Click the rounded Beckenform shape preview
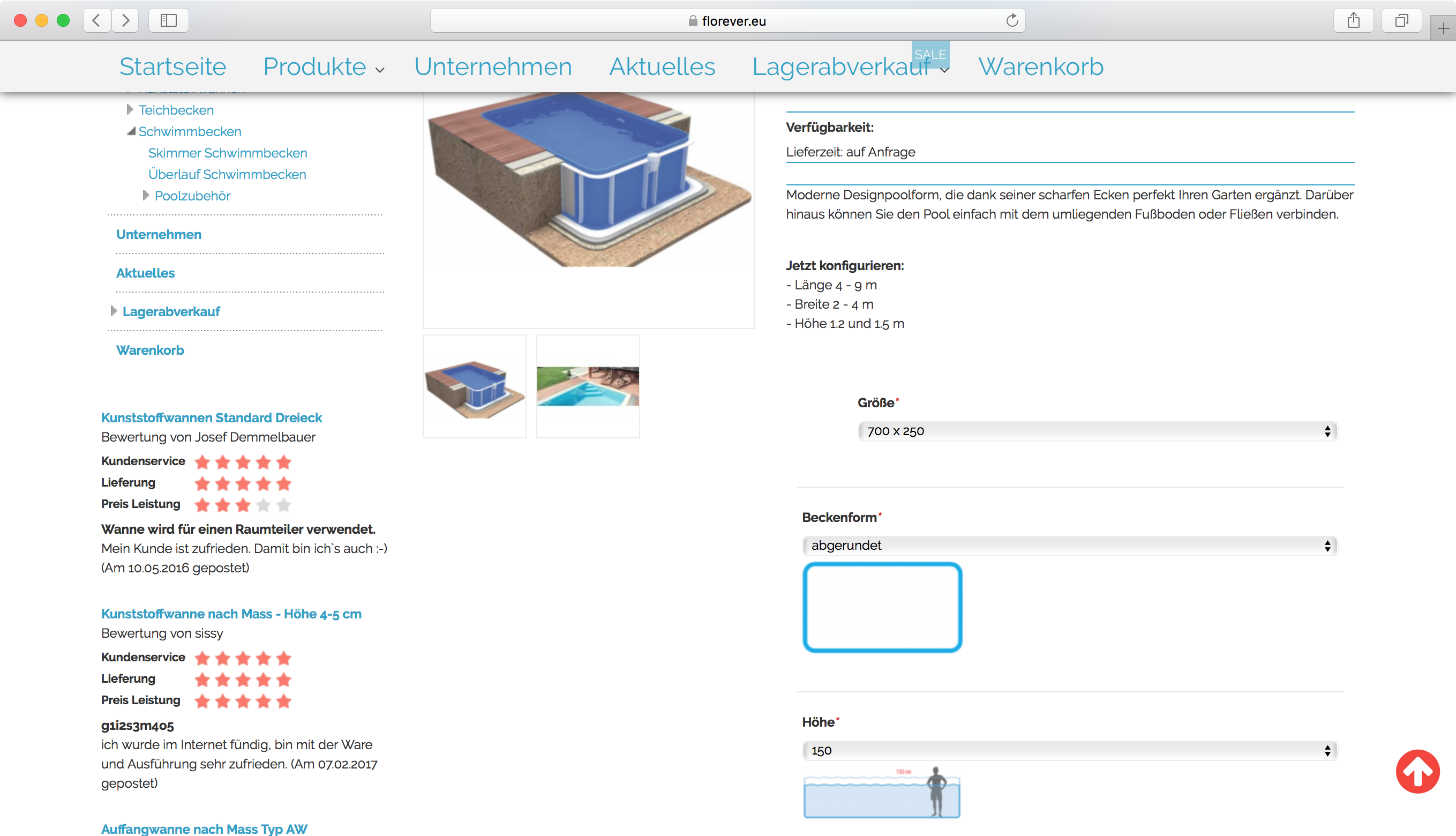This screenshot has height=836, width=1456. [x=882, y=607]
